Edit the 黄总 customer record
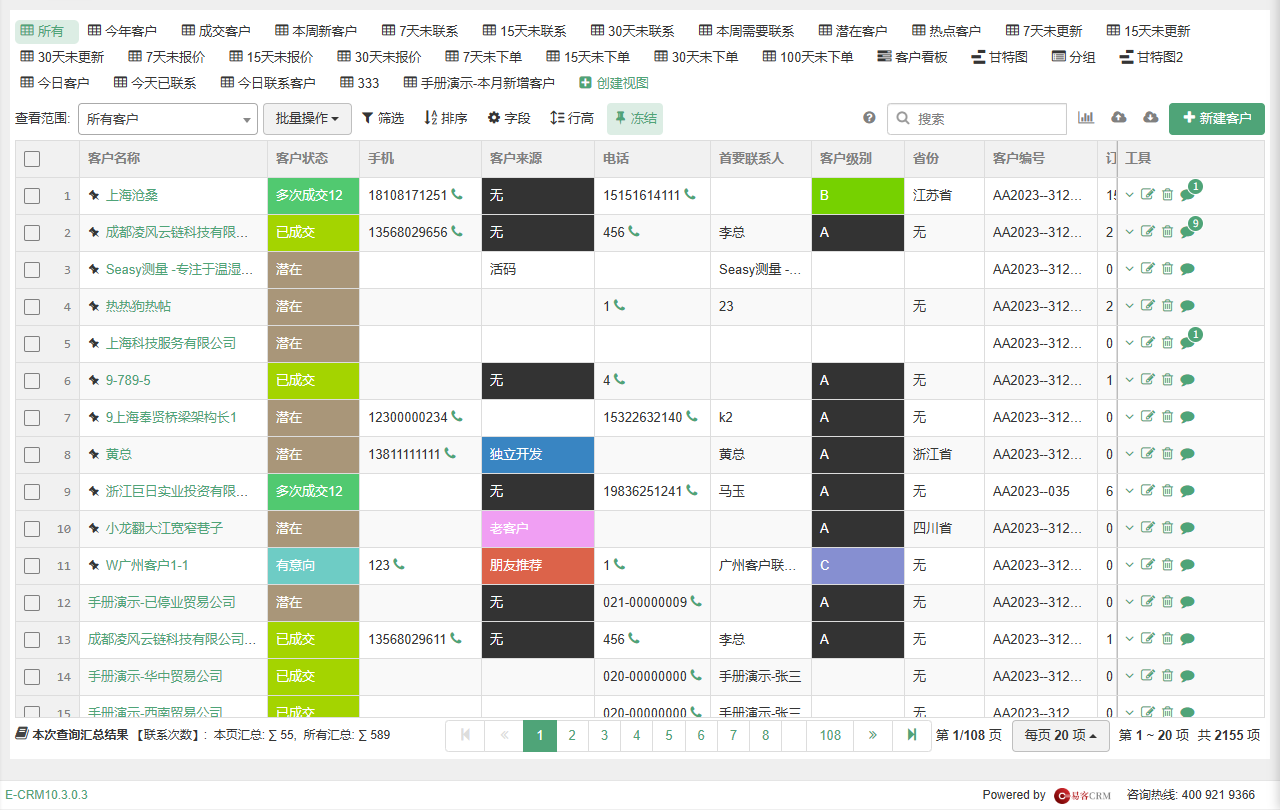 tap(1148, 454)
